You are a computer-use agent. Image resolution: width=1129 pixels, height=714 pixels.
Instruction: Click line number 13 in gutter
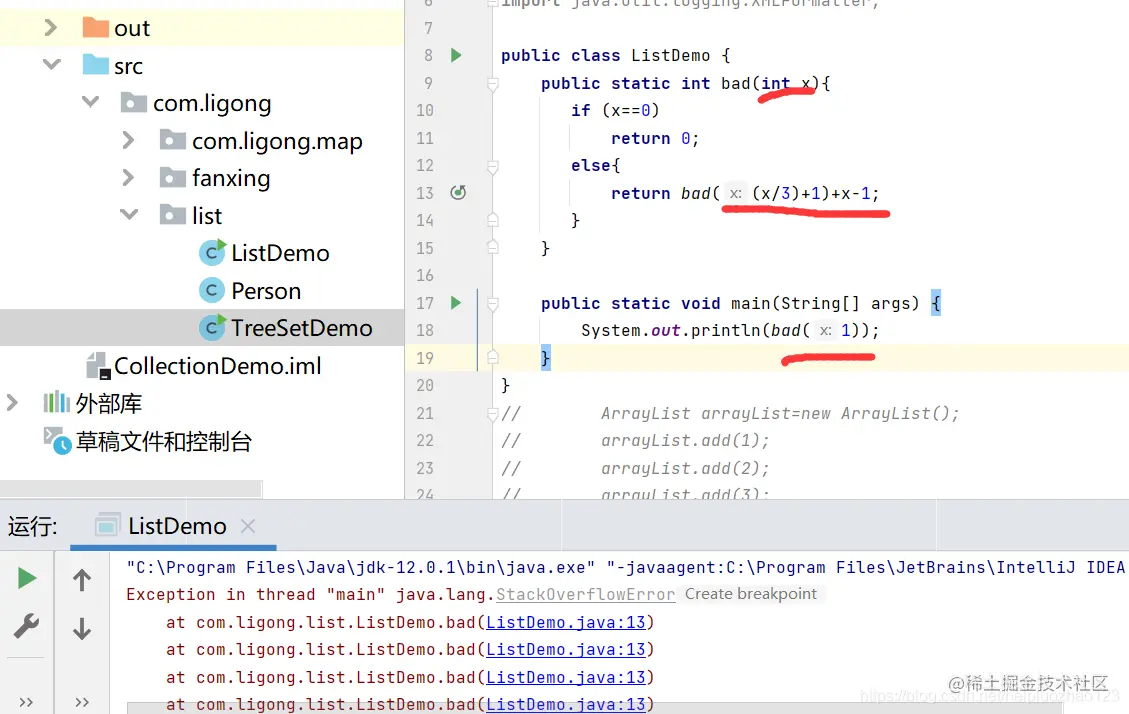pos(425,193)
